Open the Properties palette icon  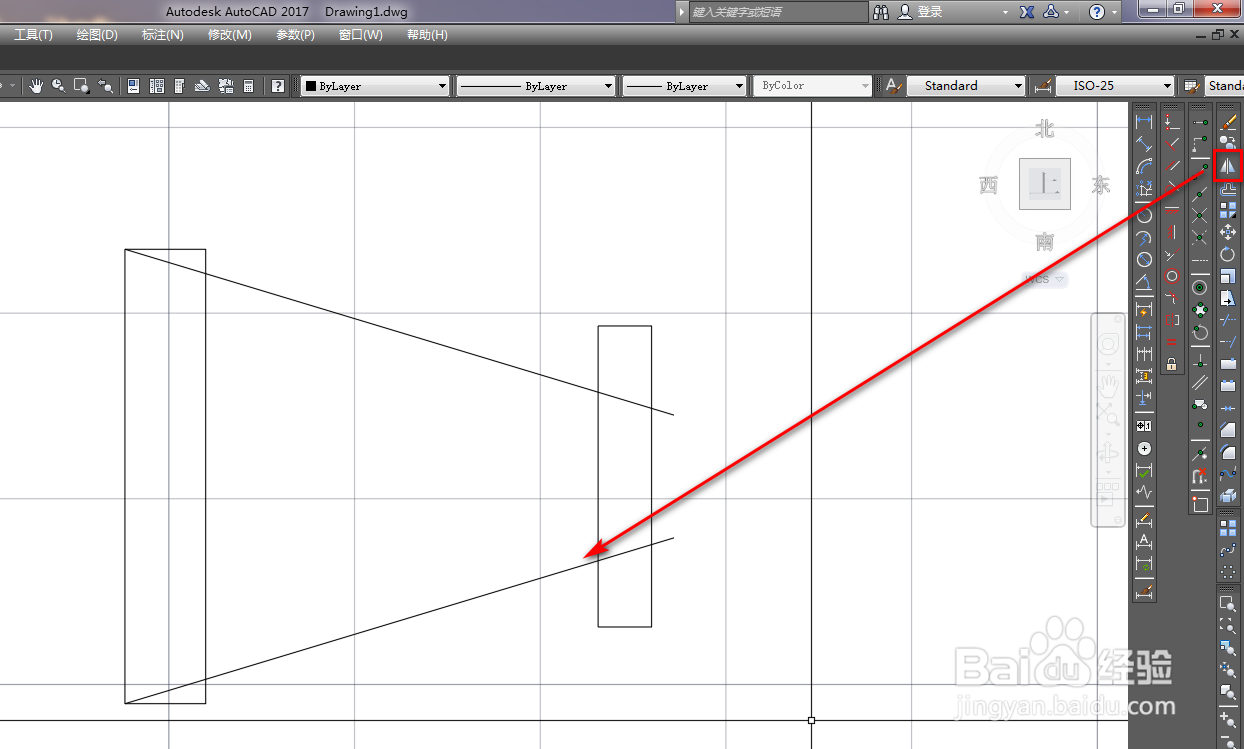click(x=133, y=86)
